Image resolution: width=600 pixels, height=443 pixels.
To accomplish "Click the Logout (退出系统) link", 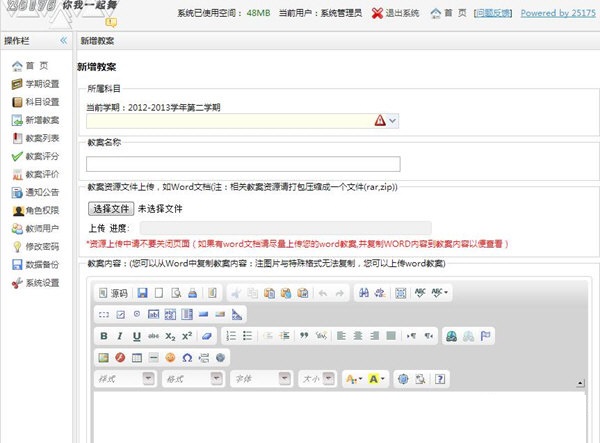I will point(395,13).
